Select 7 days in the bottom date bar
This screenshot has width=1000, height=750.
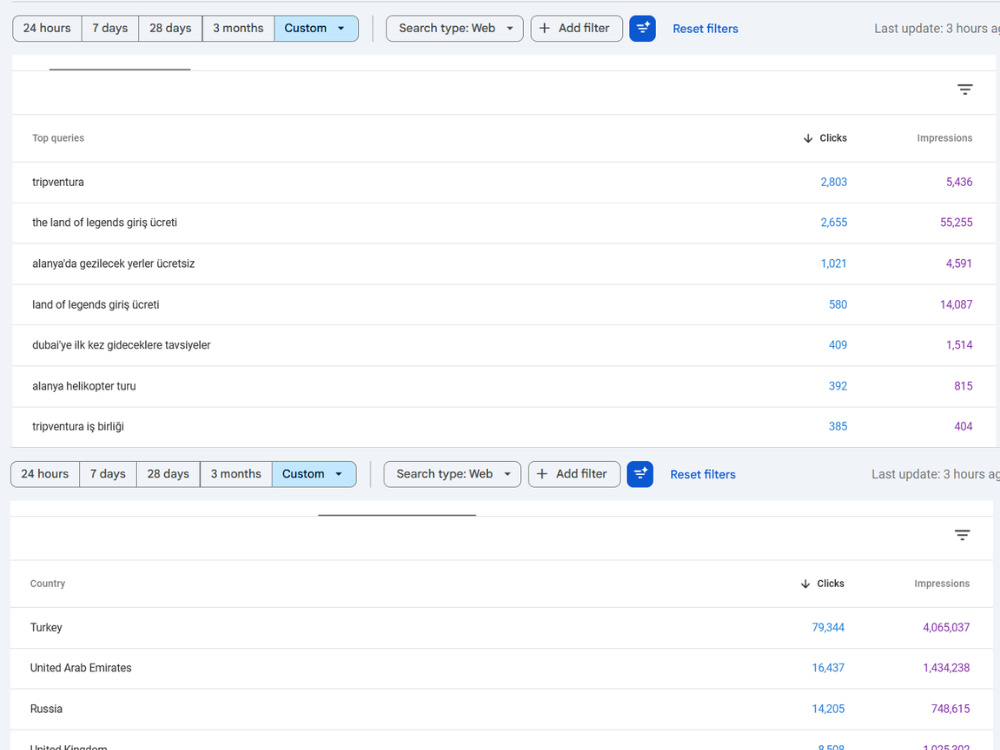[x=108, y=474]
